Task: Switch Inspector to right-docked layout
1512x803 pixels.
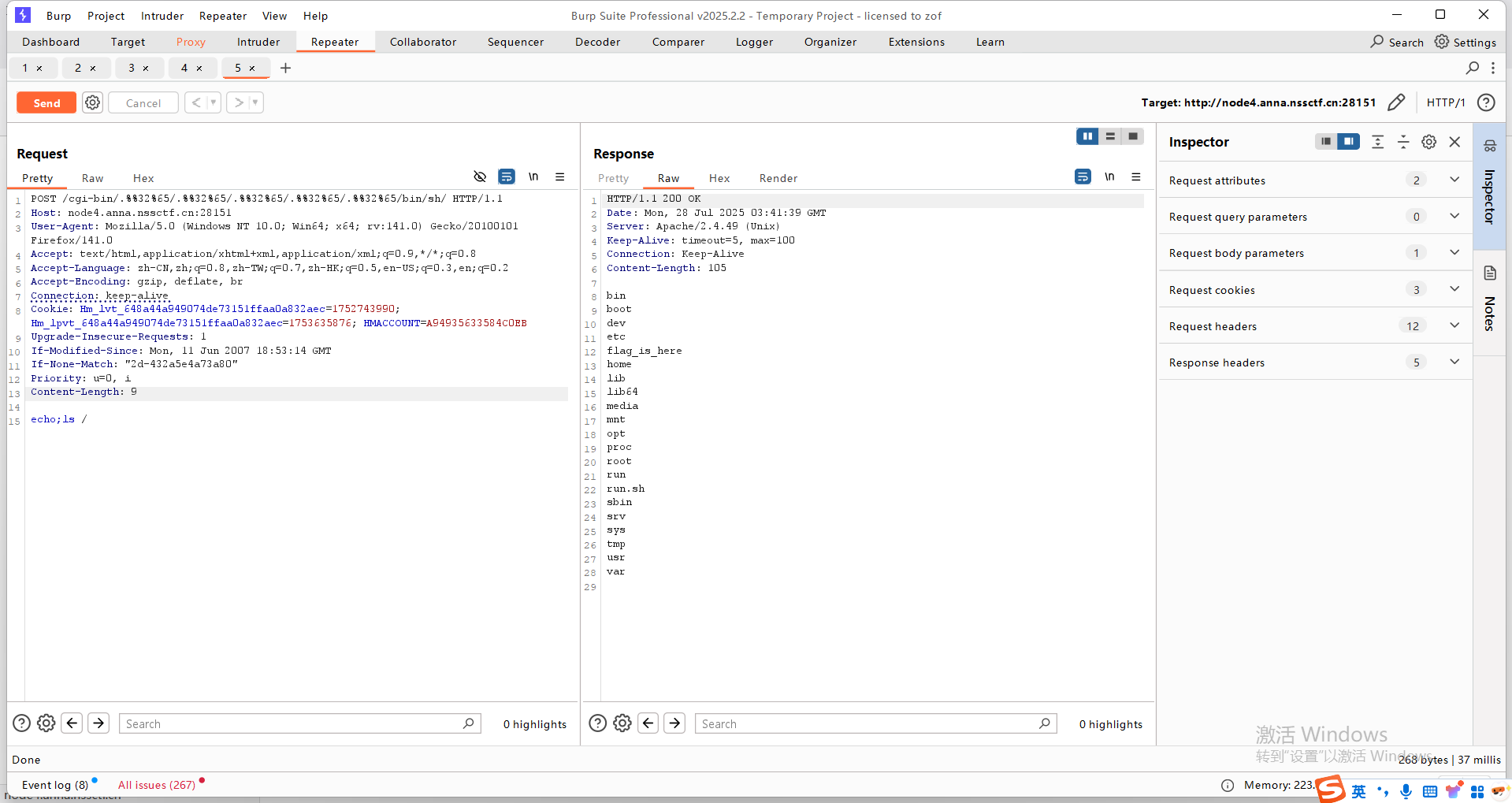Action: [x=1349, y=142]
